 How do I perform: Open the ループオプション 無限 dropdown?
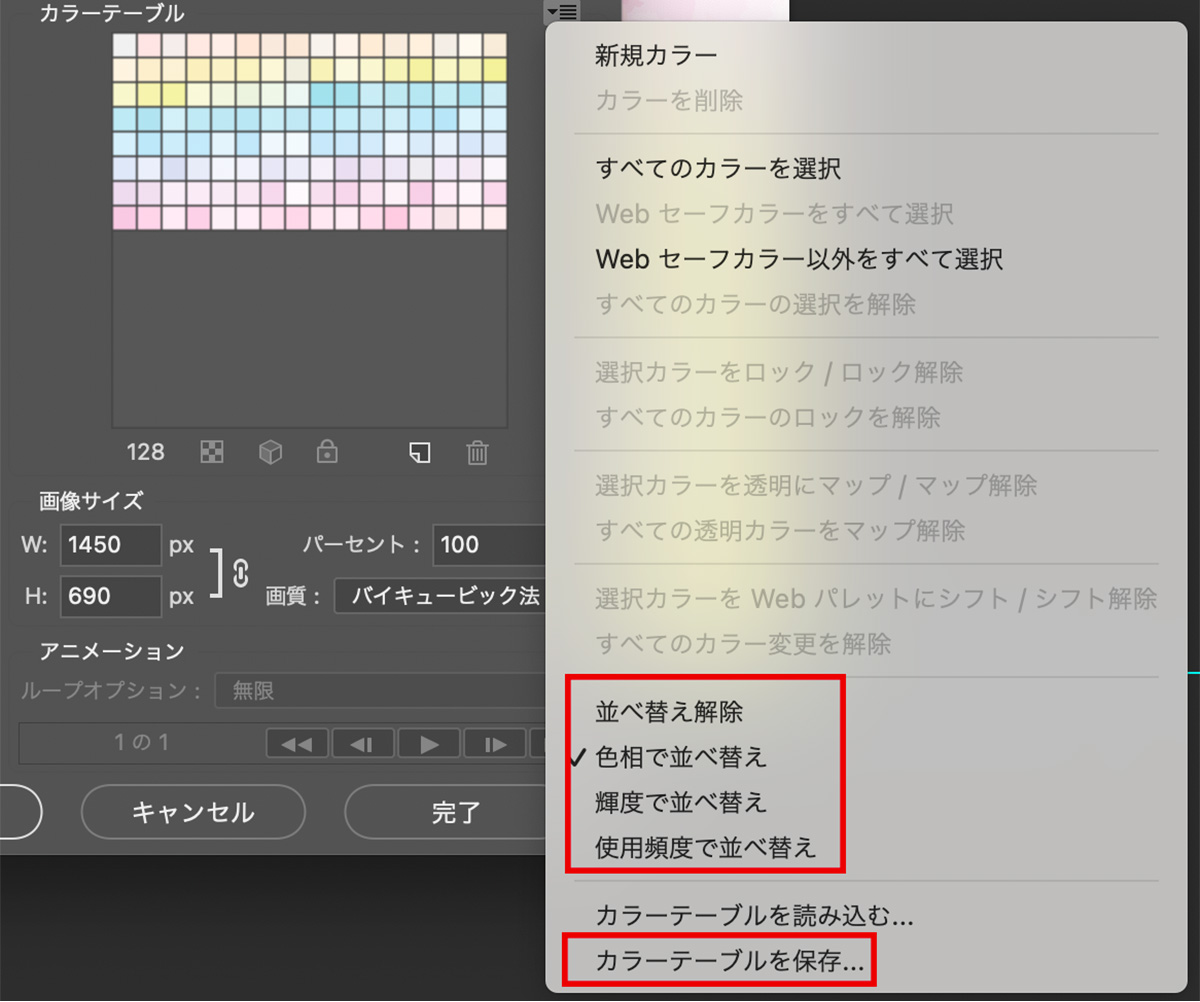pyautogui.click(x=382, y=691)
